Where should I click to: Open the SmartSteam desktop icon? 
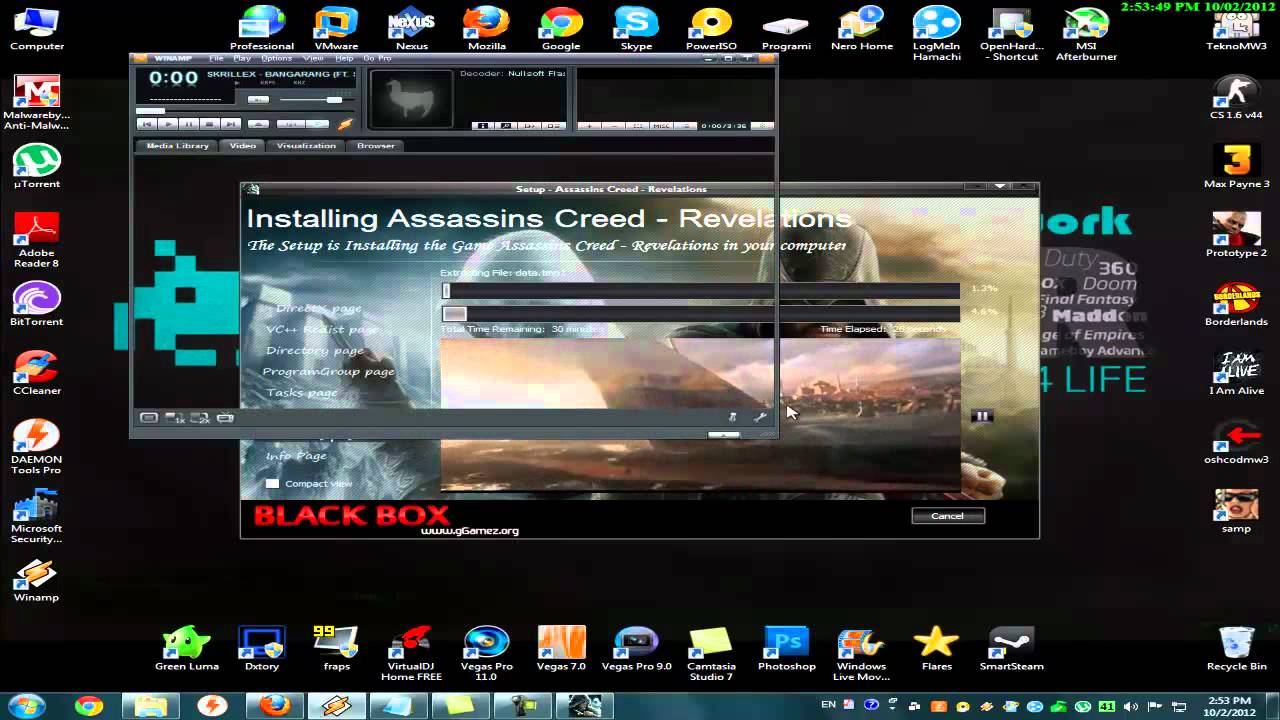click(1011, 648)
